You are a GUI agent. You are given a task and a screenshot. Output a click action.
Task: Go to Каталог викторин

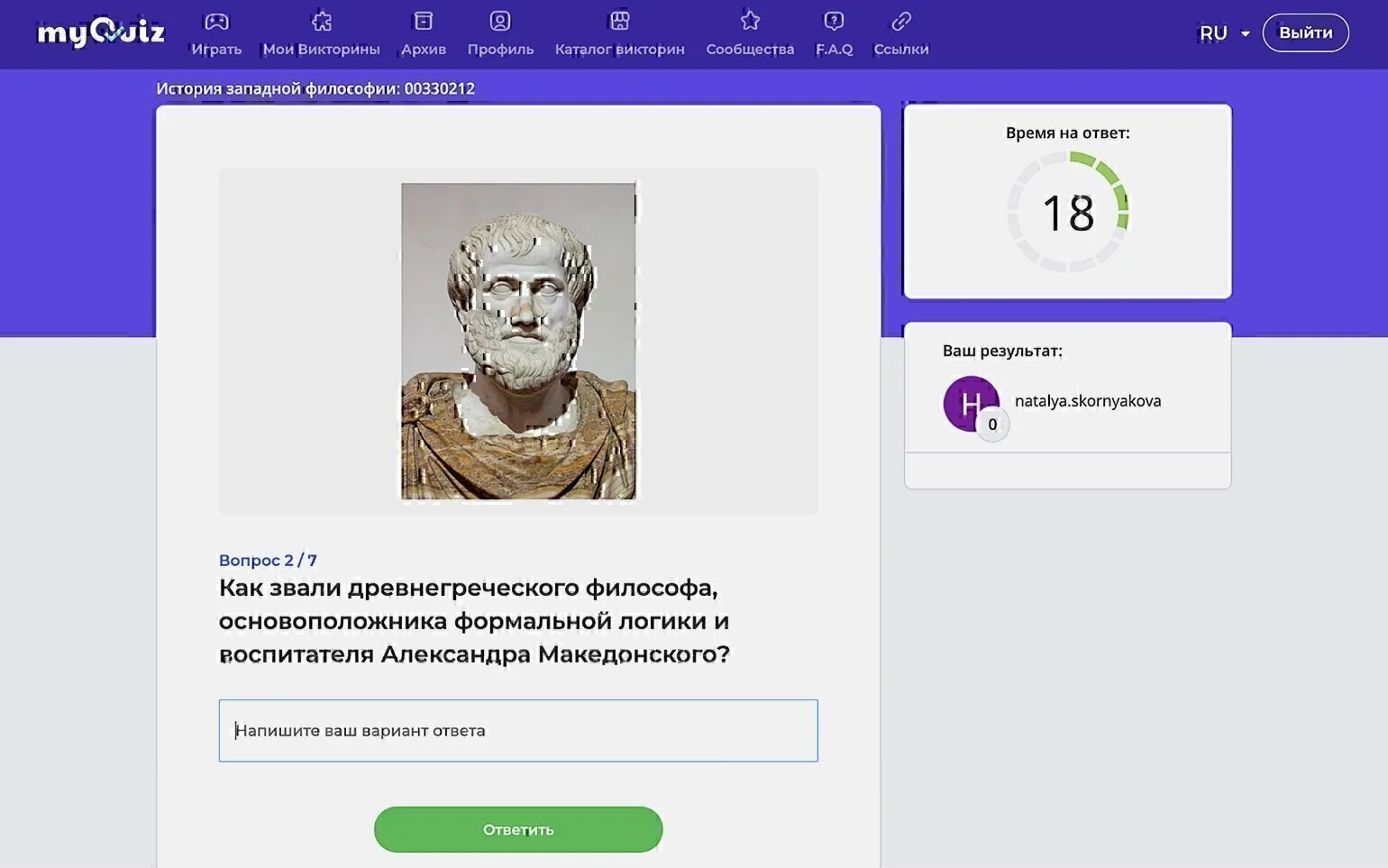[619, 50]
